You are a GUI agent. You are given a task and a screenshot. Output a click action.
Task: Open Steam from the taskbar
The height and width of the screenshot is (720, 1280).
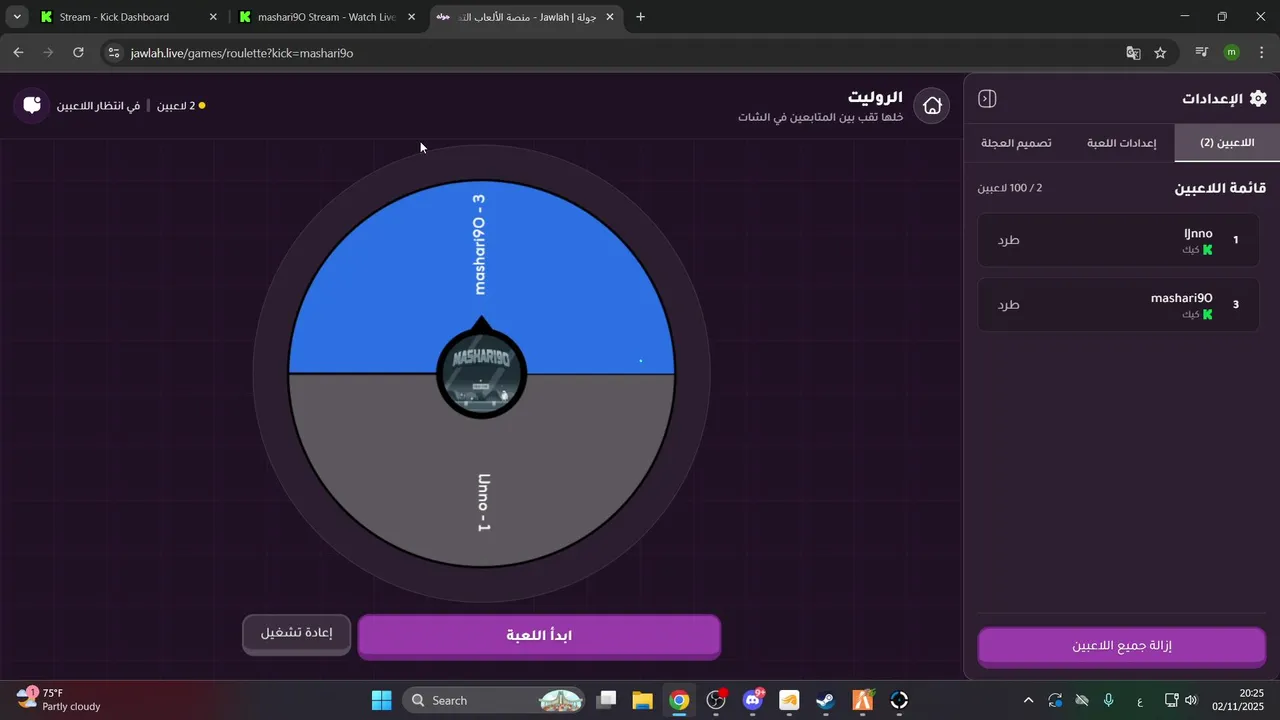click(x=826, y=700)
